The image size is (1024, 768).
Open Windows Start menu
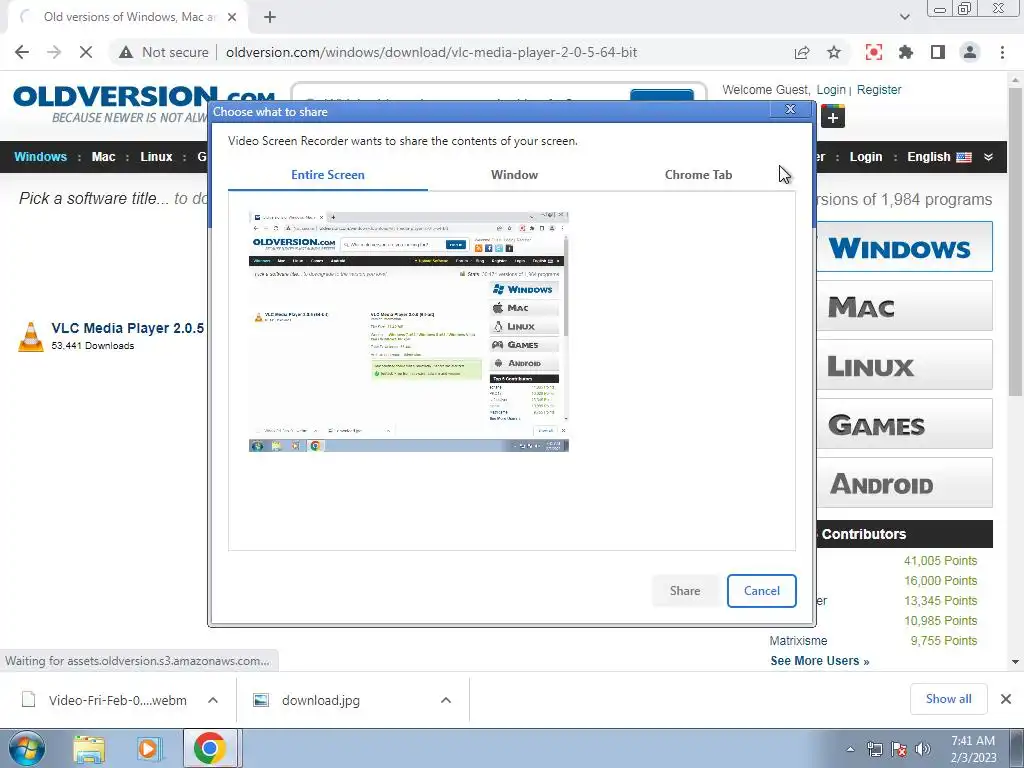pyautogui.click(x=27, y=748)
